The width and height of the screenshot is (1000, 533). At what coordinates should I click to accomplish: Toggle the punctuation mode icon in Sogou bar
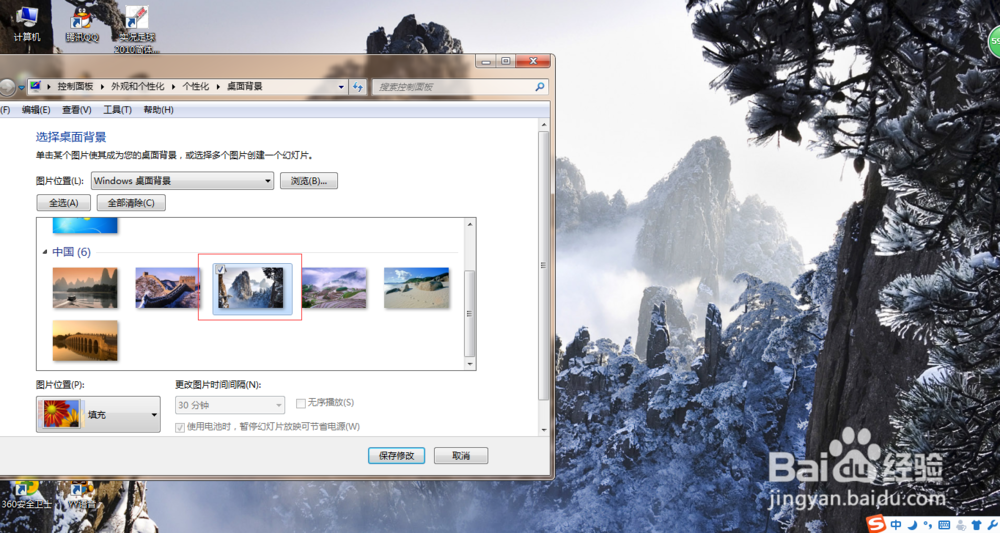pyautogui.click(x=928, y=526)
